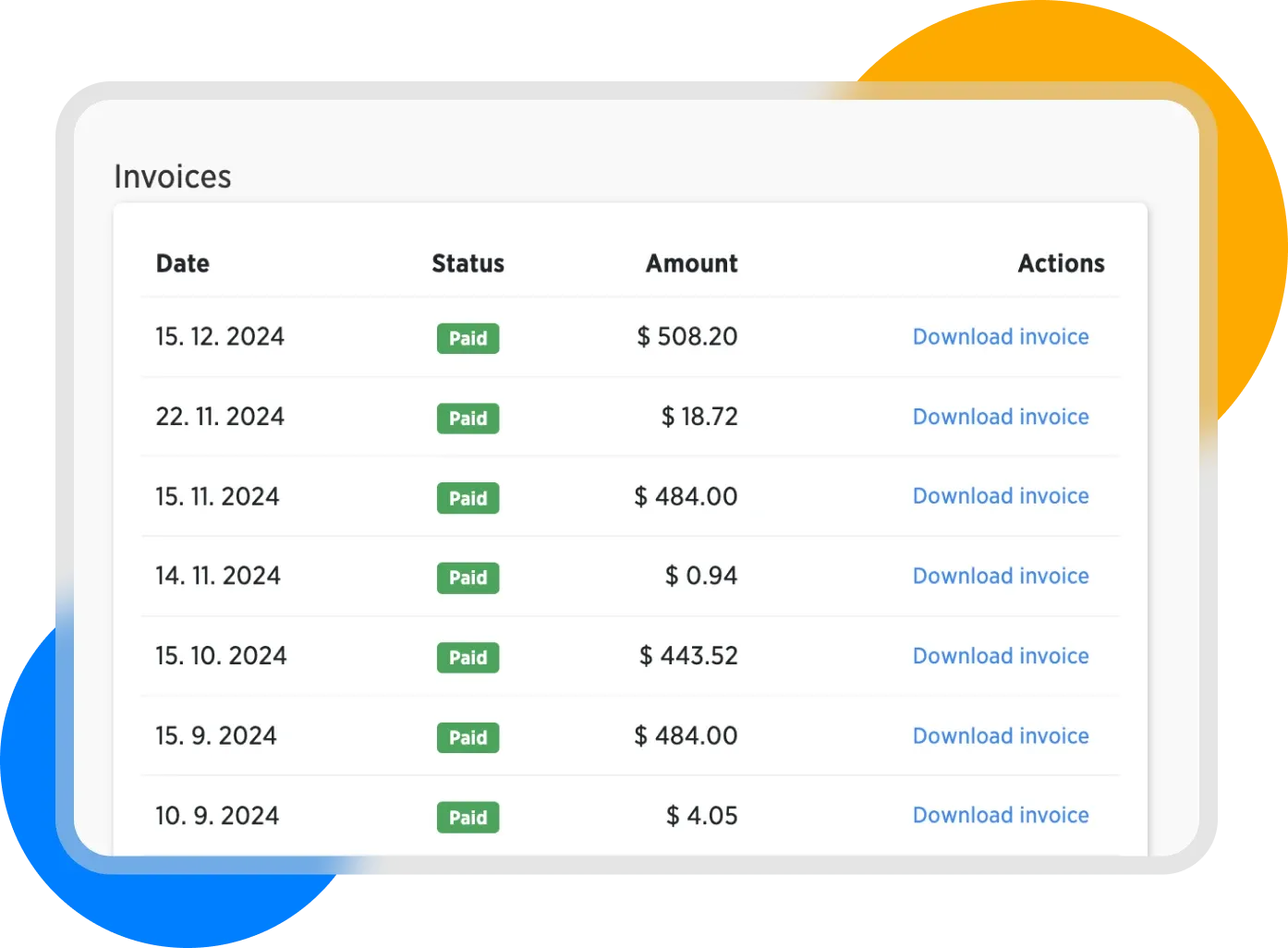Image resolution: width=1288 pixels, height=948 pixels.
Task: Download the invoice dated 15. 10. 2024
Action: 1000,656
